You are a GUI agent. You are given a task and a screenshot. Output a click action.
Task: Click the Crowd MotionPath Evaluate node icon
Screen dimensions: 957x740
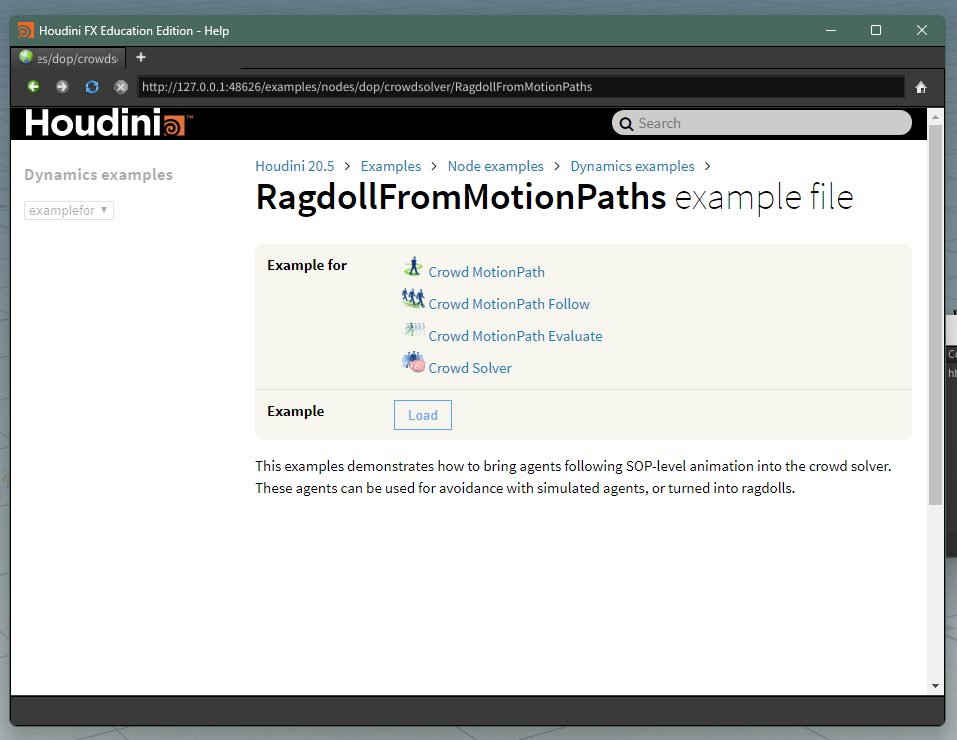coord(414,330)
